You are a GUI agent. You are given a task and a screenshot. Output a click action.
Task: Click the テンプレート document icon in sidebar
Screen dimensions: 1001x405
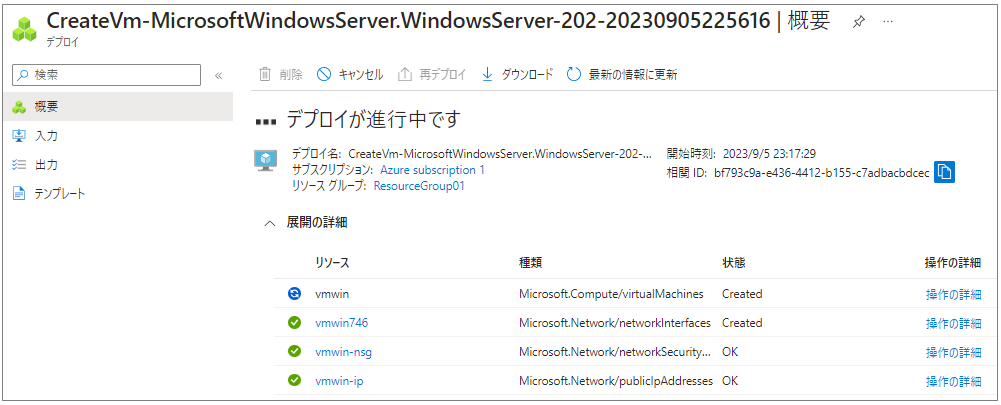[19, 194]
